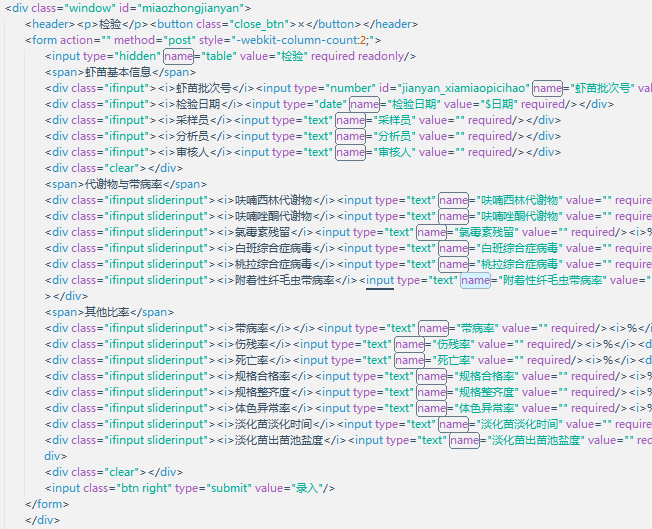Place cursor on the header opening tag

point(50,24)
